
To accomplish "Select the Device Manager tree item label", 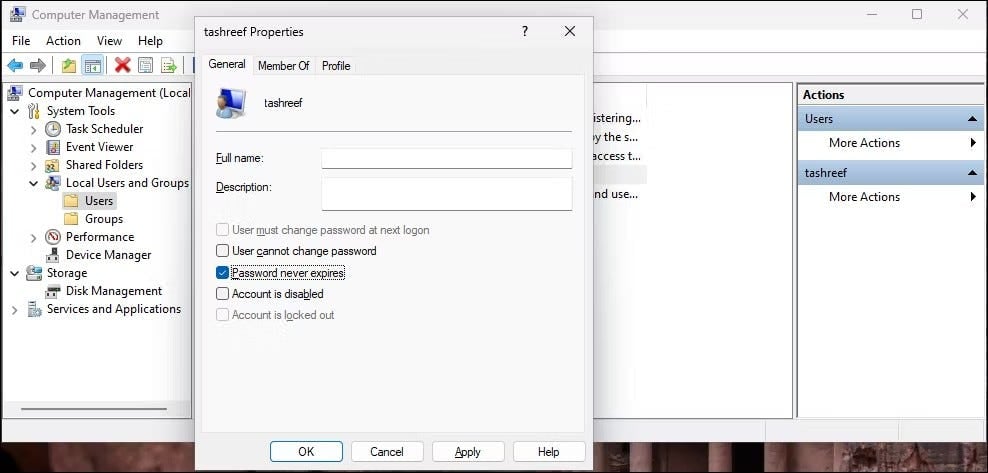I will point(108,255).
